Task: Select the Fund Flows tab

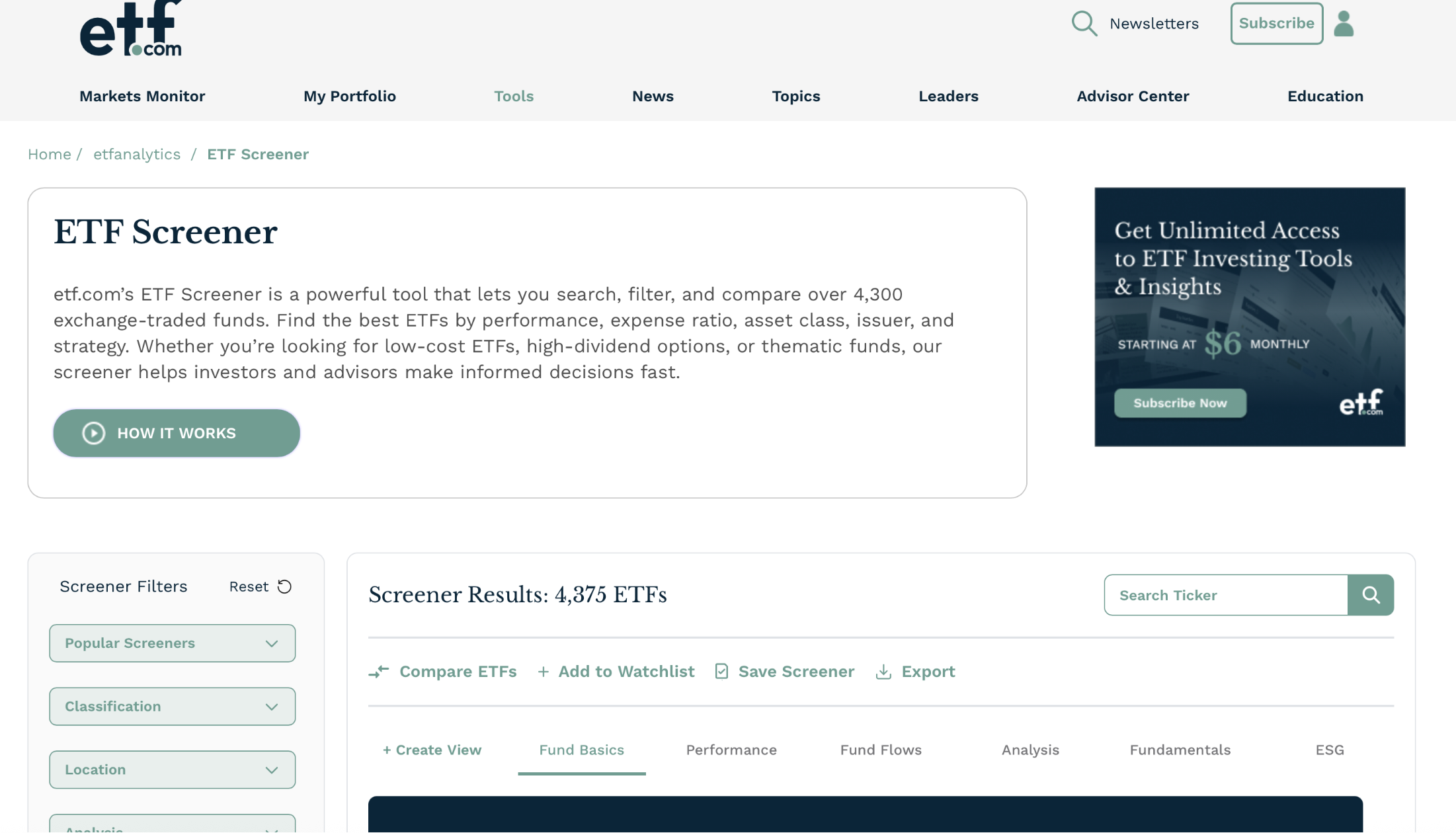Action: tap(881, 750)
